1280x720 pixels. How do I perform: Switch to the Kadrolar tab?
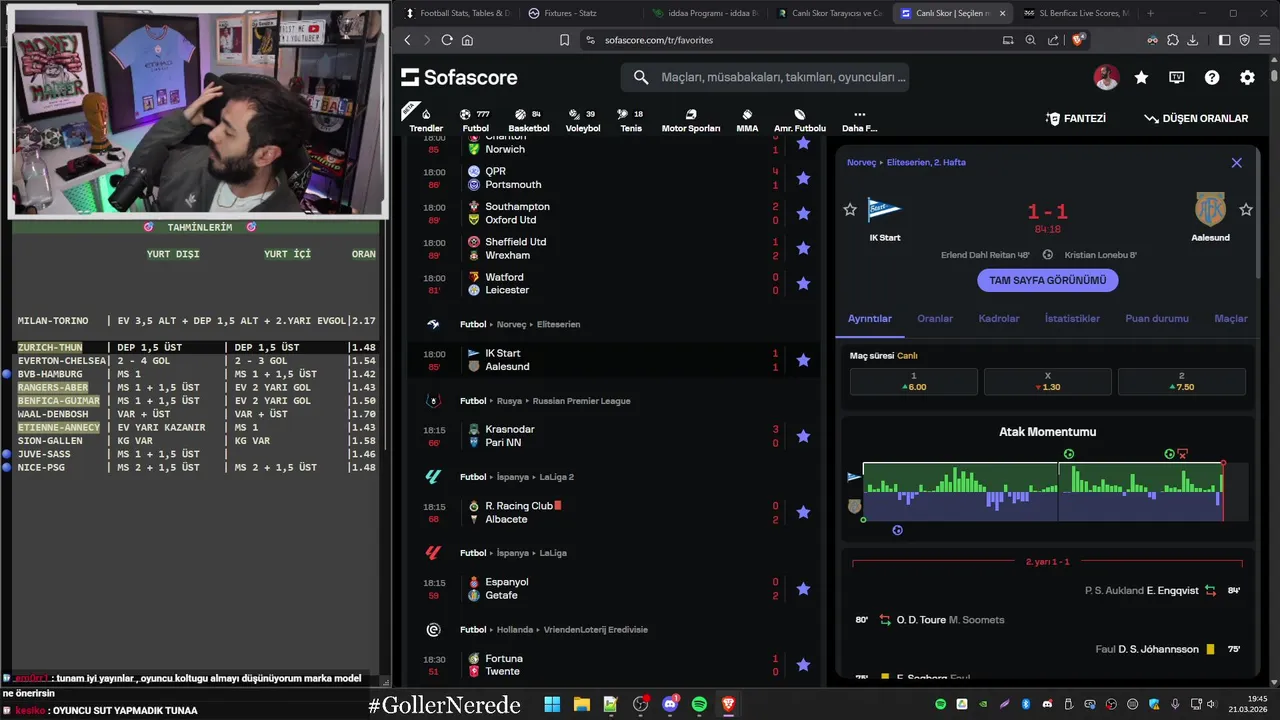point(999,318)
